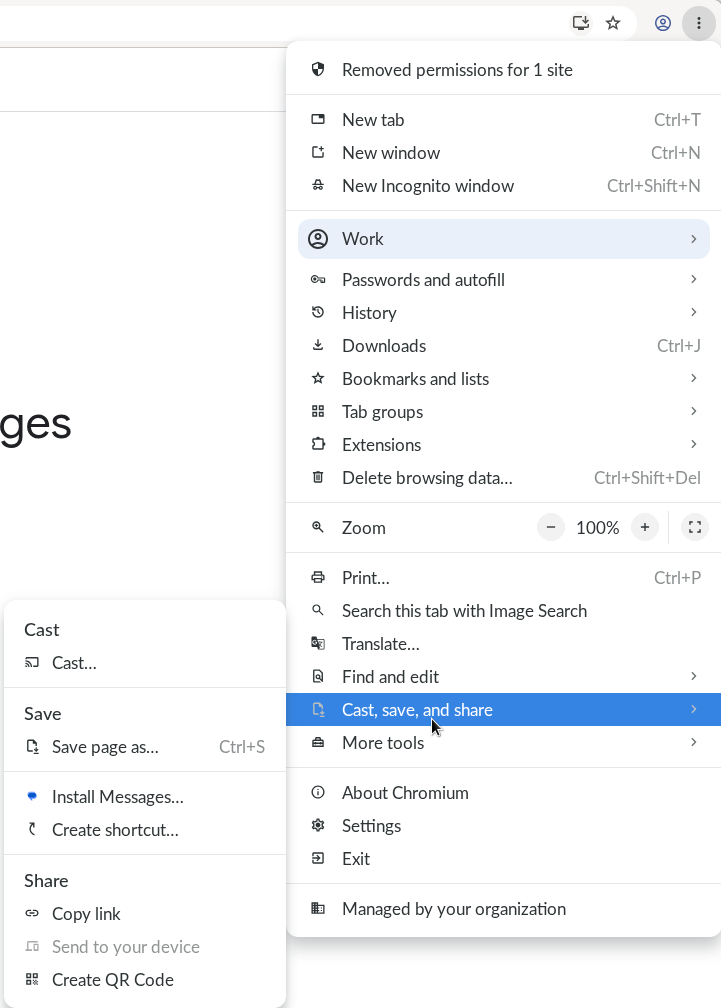Viewport: 721px width, 1008px height.
Task: Click the Bookmarks and lists star icon
Action: pos(318,379)
